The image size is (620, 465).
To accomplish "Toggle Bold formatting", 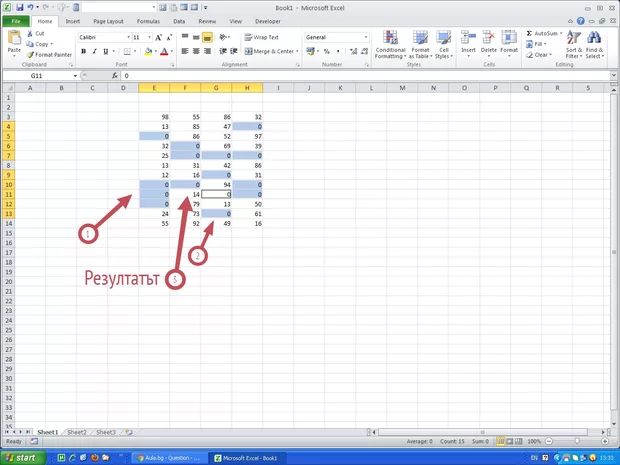I will (83, 51).
